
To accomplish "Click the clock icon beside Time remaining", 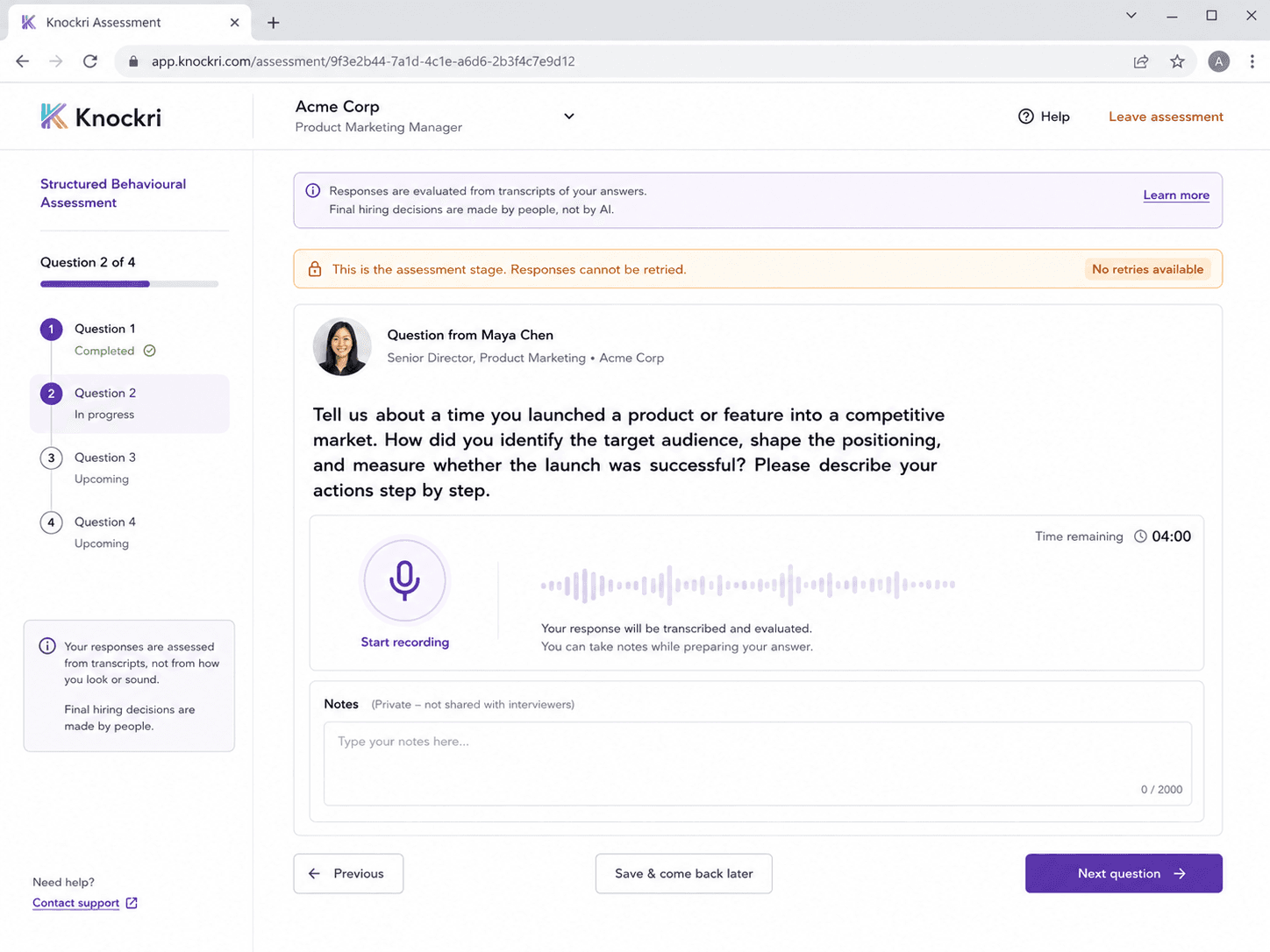I will click(x=1140, y=536).
